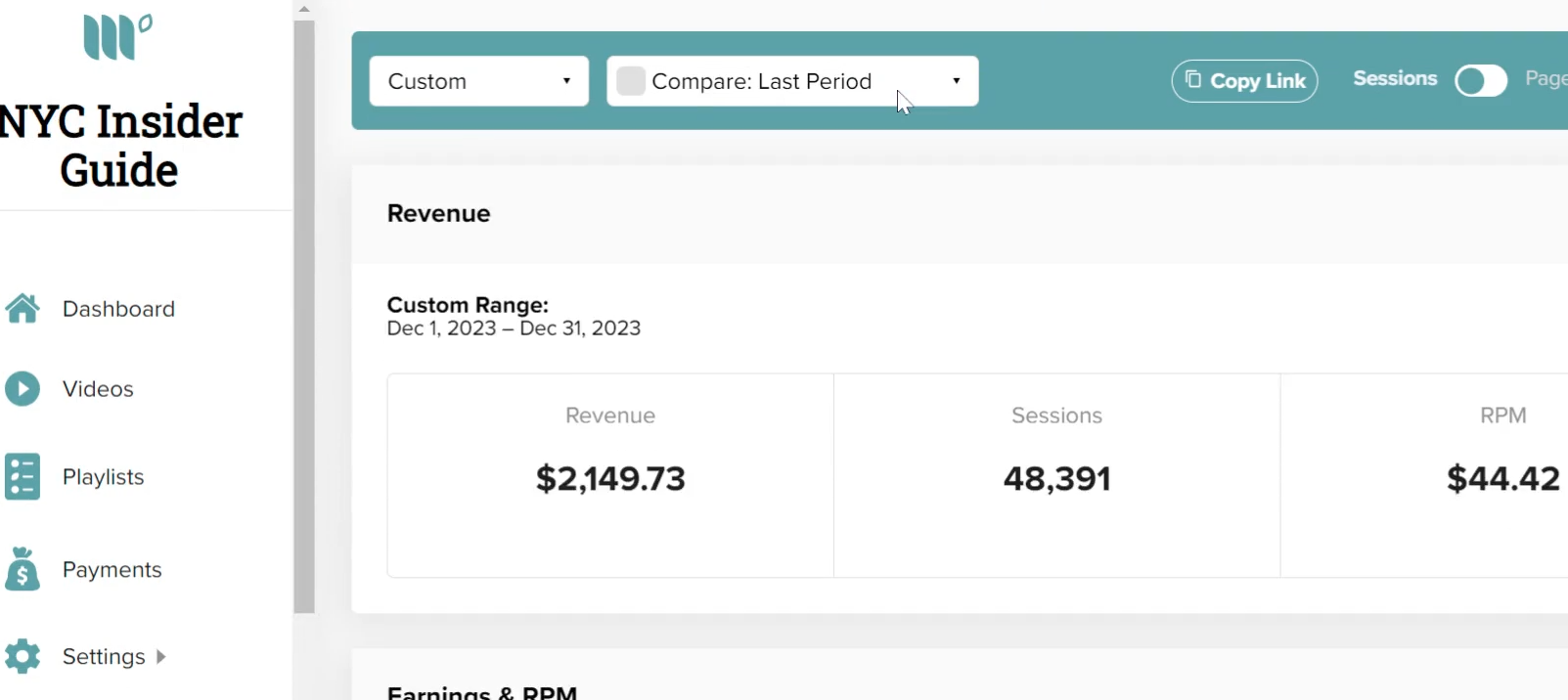The height and width of the screenshot is (700, 1568).
Task: Click the Custom Range: label
Action: (468, 305)
